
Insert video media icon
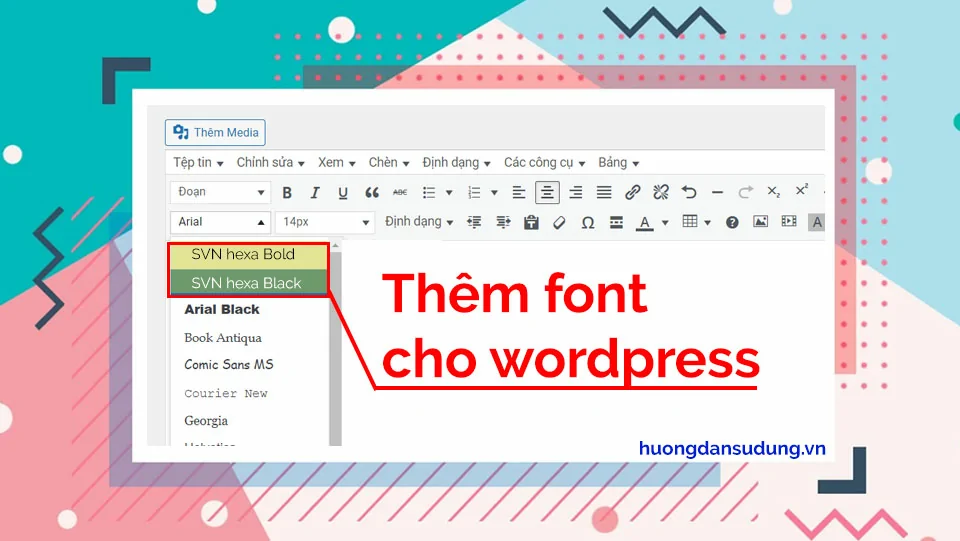pyautogui.click(x=789, y=222)
